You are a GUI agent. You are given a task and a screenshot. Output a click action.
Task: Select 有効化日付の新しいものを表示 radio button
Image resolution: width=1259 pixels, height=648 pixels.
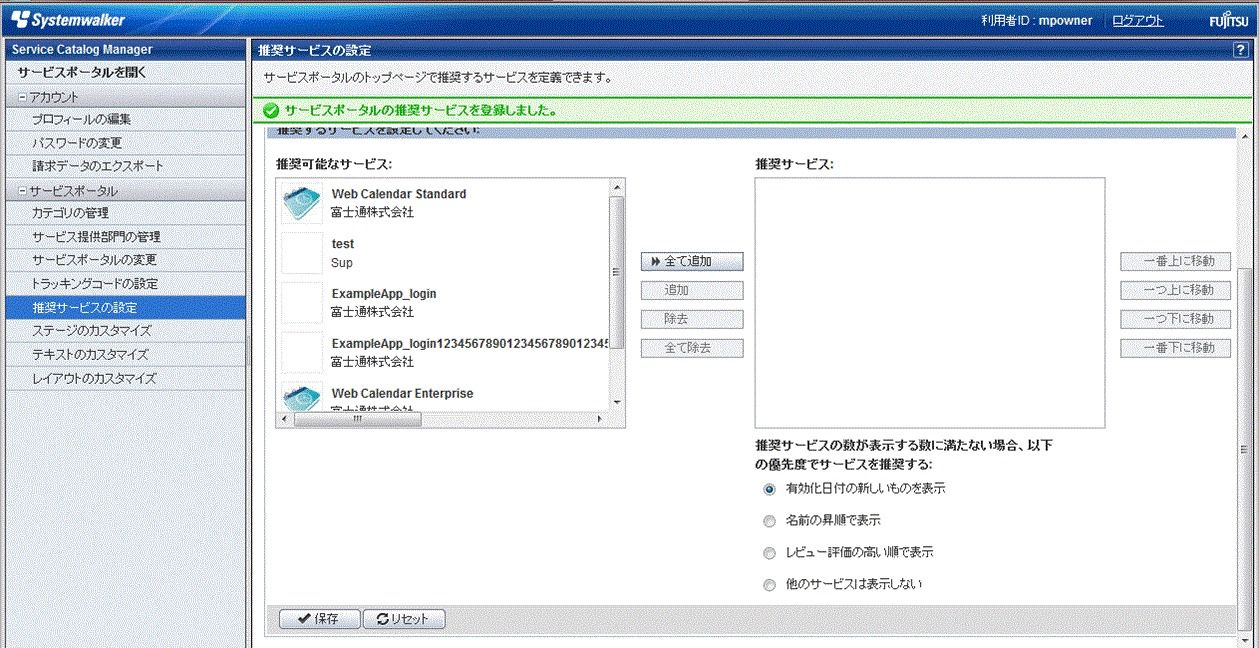769,489
